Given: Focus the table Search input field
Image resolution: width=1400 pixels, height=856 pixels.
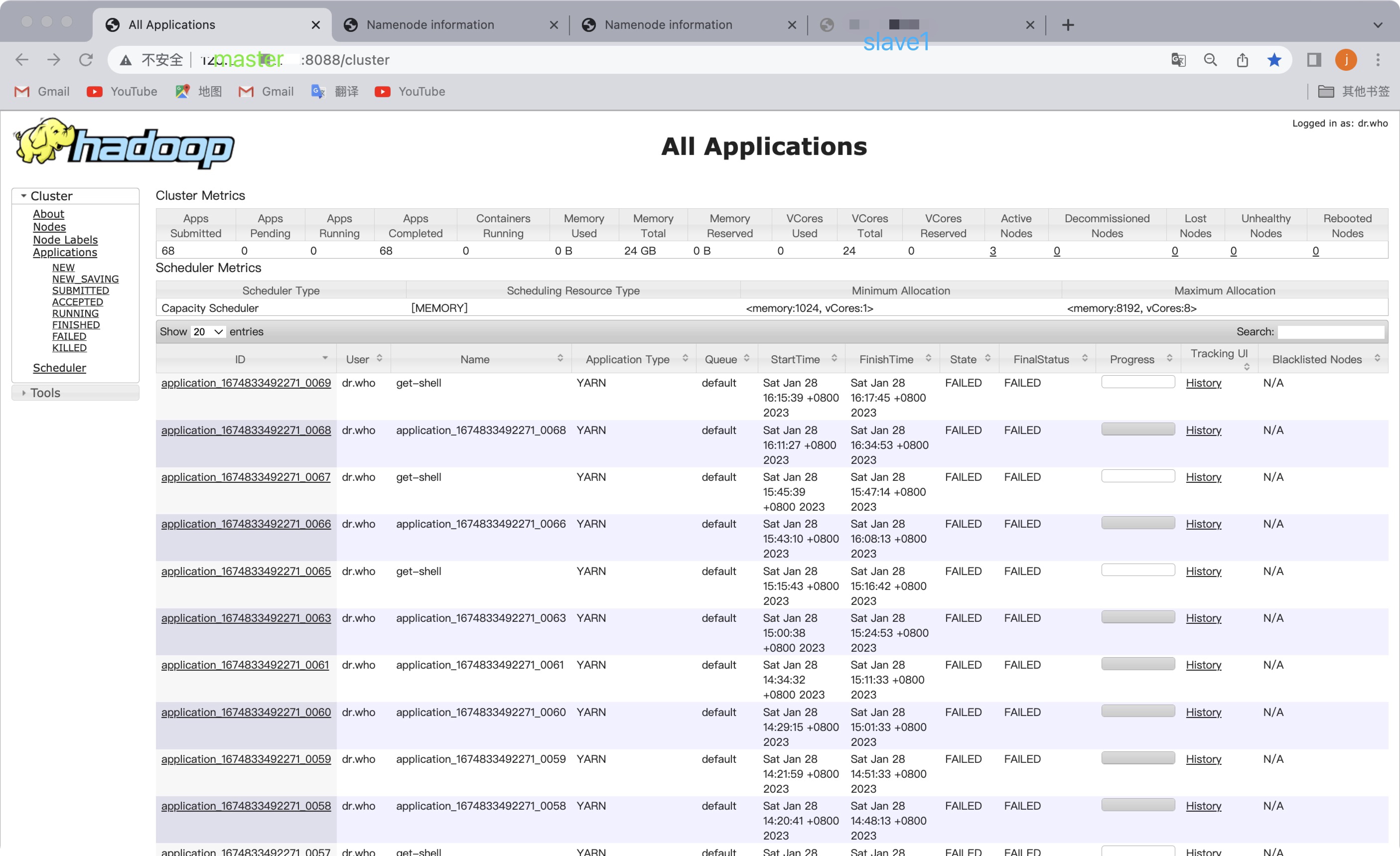Looking at the screenshot, I should click(1331, 332).
